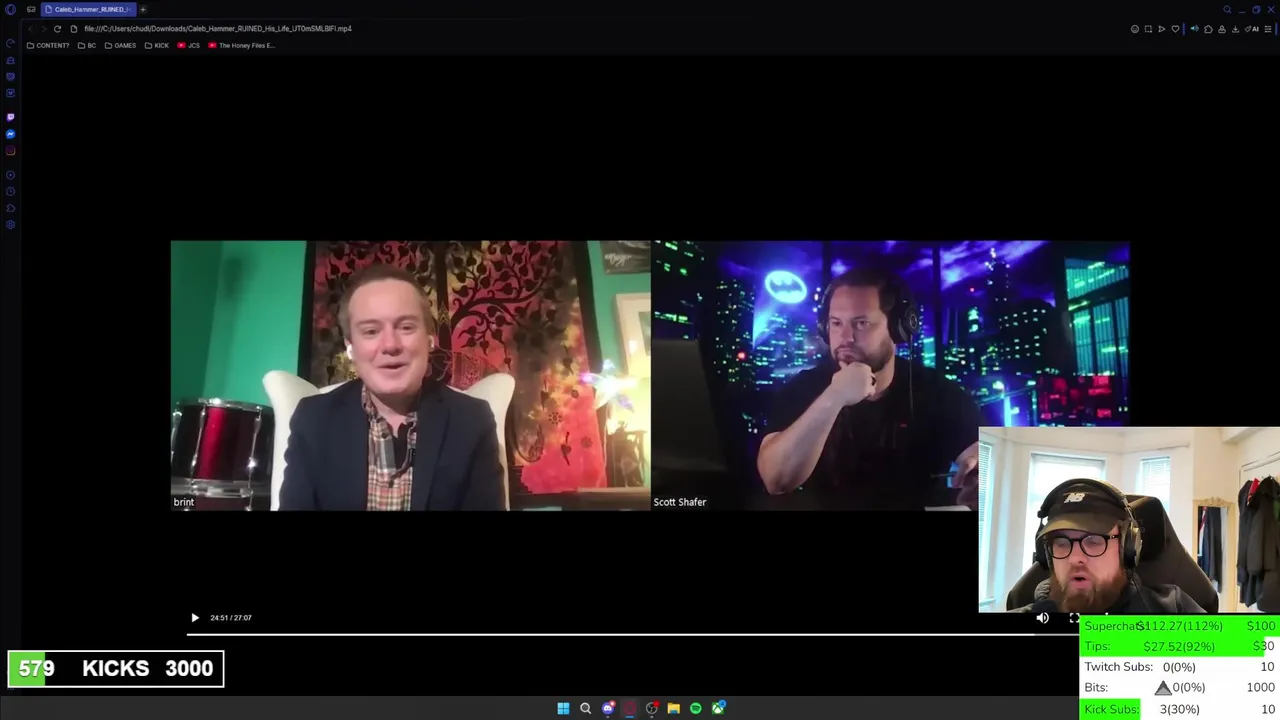This screenshot has height=720, width=1280.
Task: Expand the BC bookmark folder
Action: (x=87, y=45)
